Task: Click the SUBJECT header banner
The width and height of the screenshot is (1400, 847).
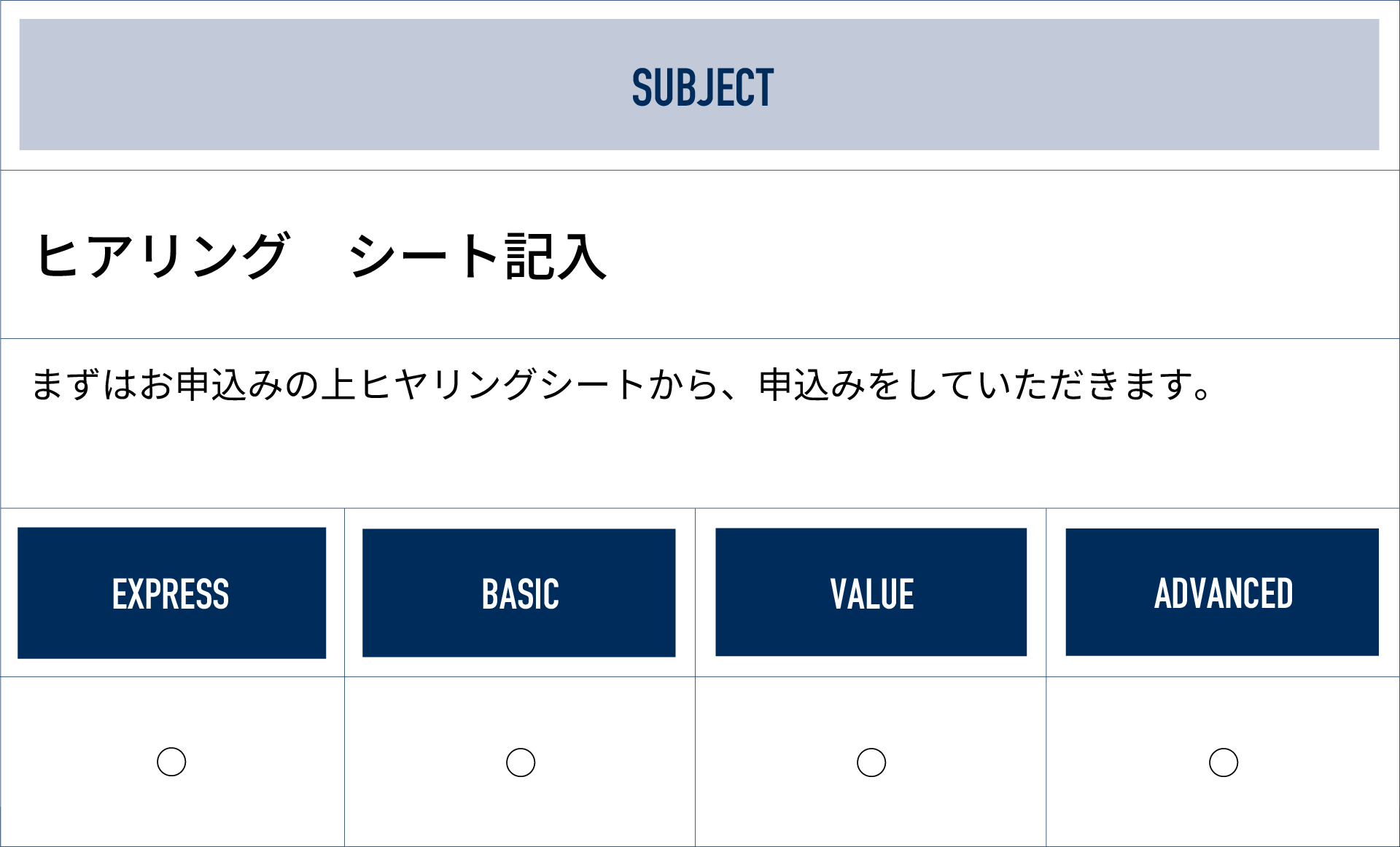Action: tap(699, 85)
